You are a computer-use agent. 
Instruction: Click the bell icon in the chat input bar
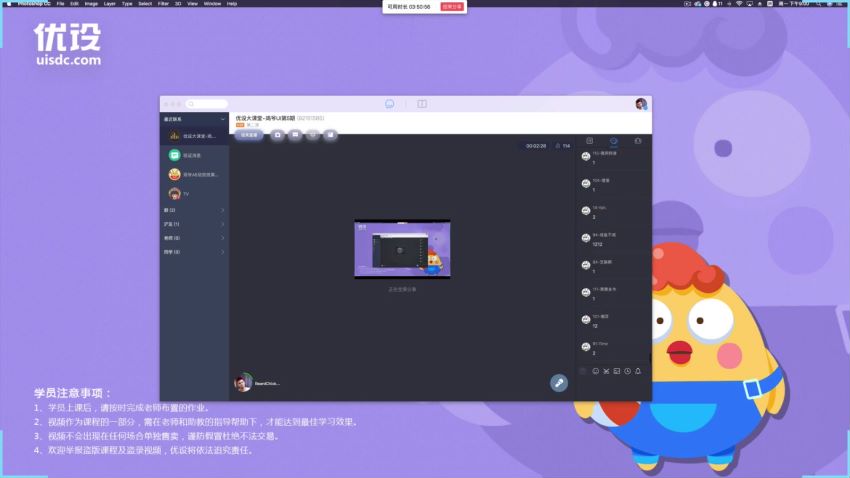pos(638,371)
